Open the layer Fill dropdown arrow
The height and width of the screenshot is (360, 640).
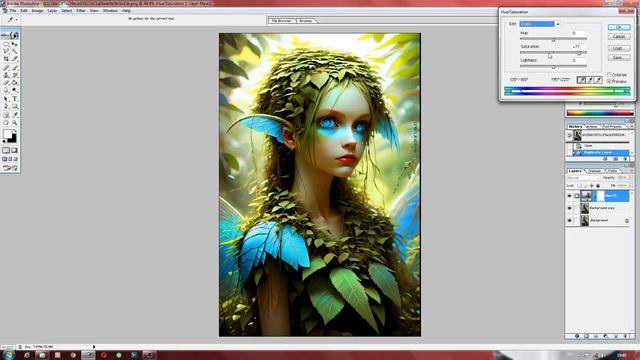pyautogui.click(x=630, y=186)
